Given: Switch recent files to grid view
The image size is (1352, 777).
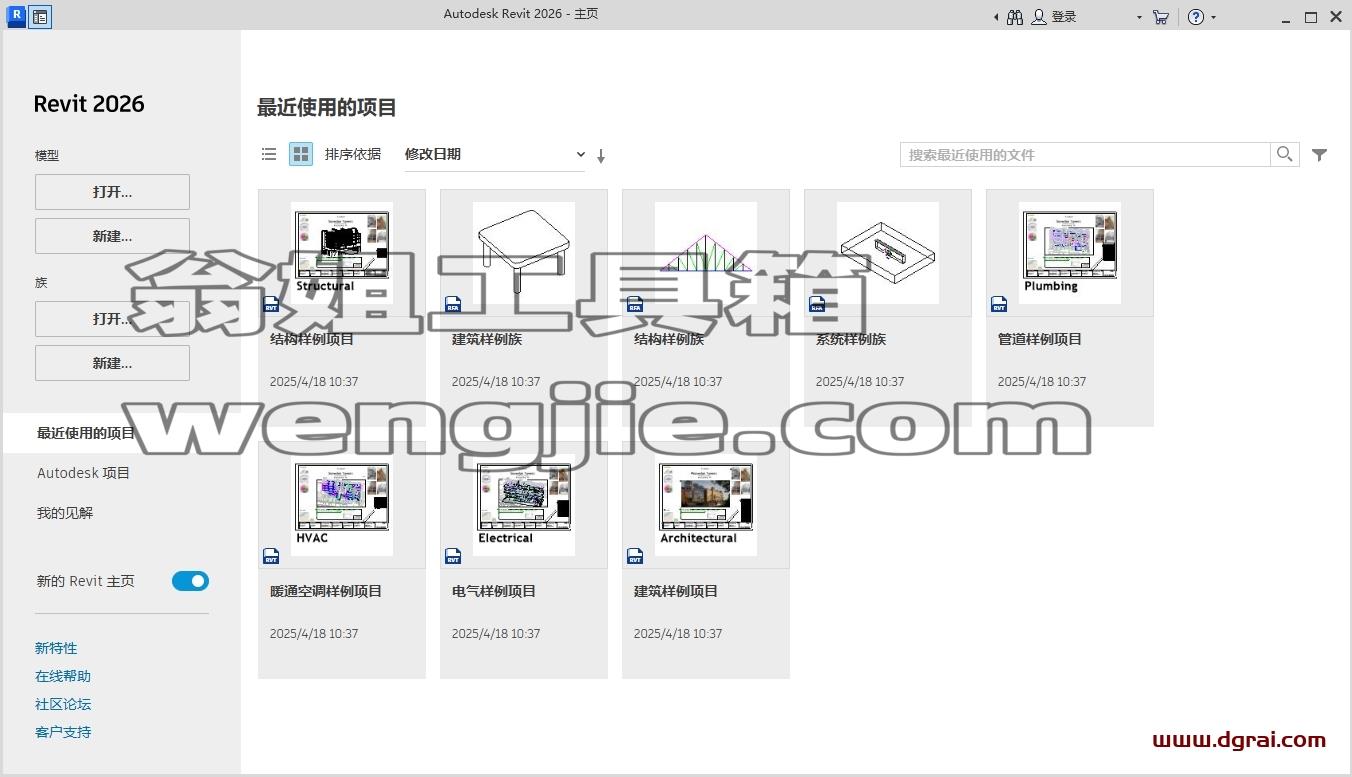Looking at the screenshot, I should pos(301,154).
